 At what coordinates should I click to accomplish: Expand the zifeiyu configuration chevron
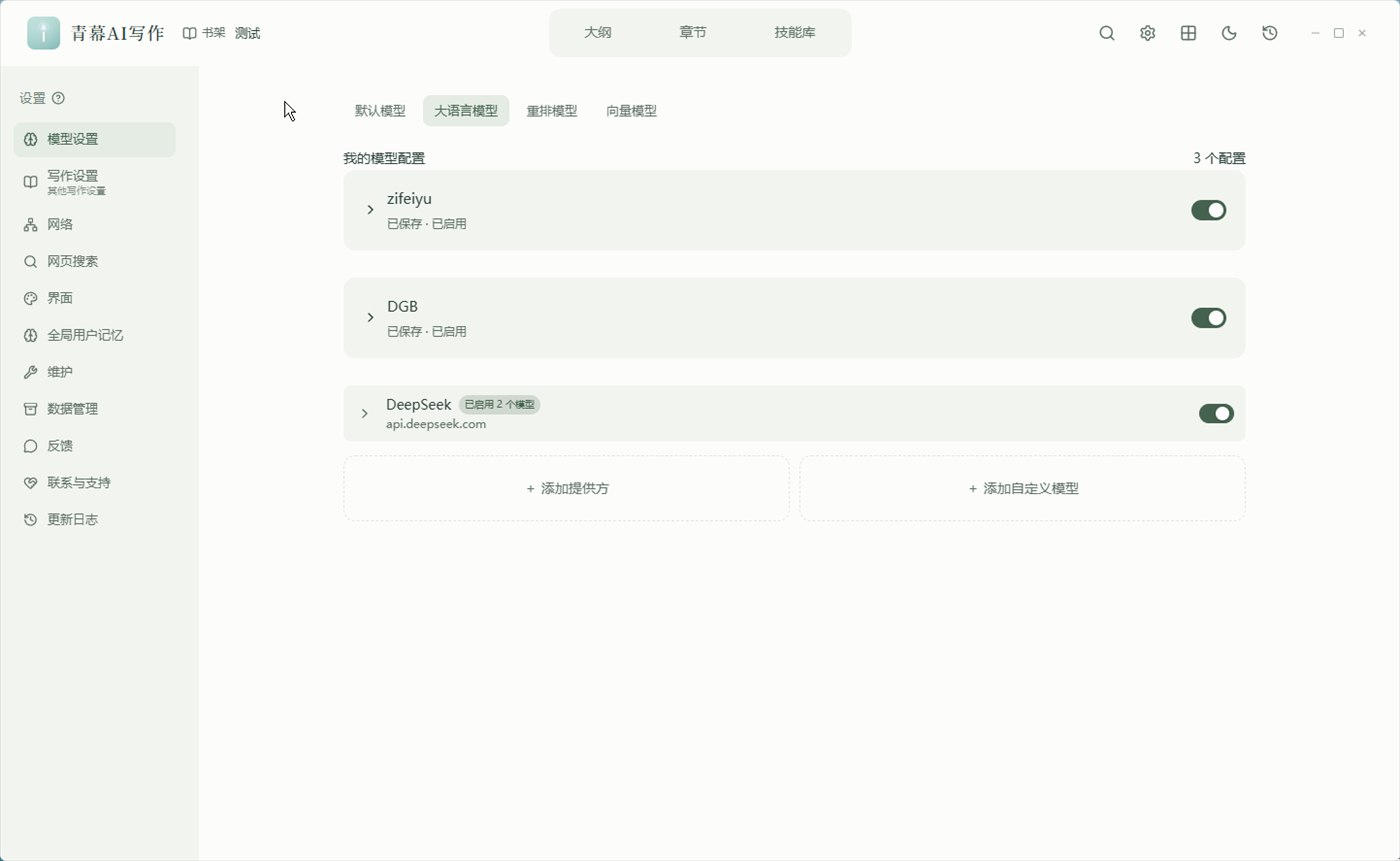[x=370, y=210]
